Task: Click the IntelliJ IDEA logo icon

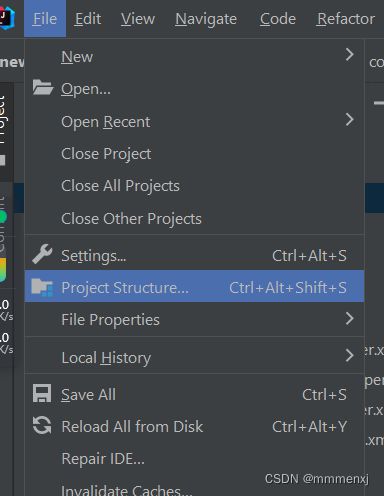Action: (7, 17)
